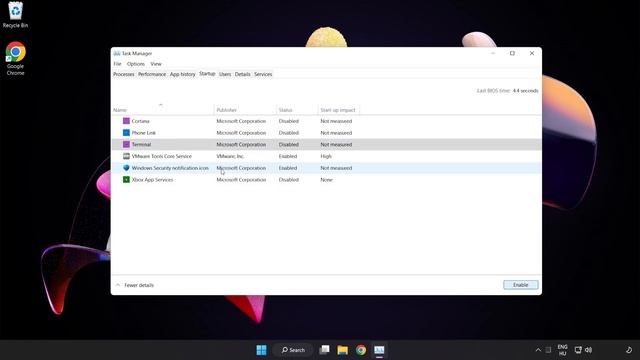This screenshot has height=360, width=640.
Task: Close the Task Manager window
Action: point(532,53)
